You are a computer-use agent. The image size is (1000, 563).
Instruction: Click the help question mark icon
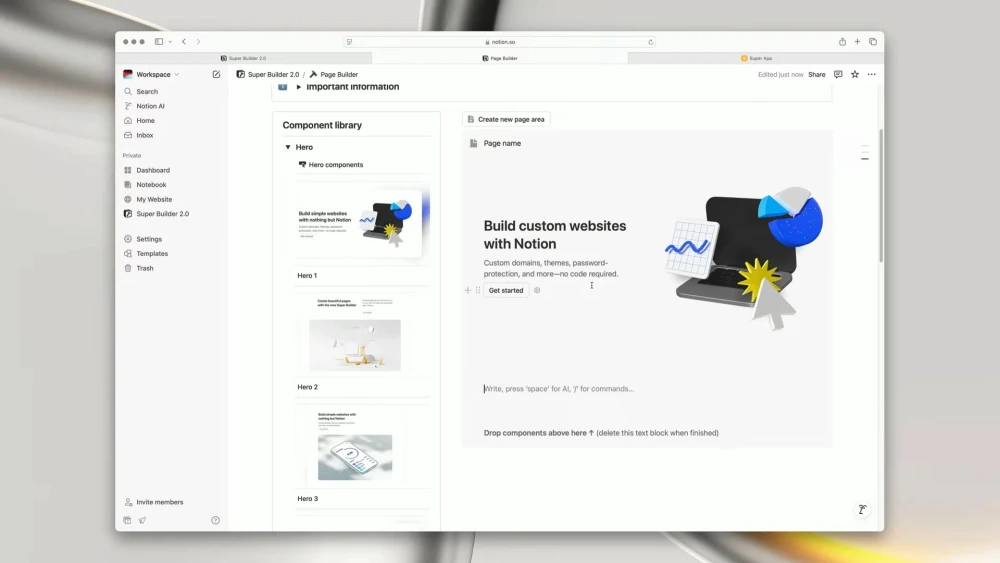tap(216, 520)
